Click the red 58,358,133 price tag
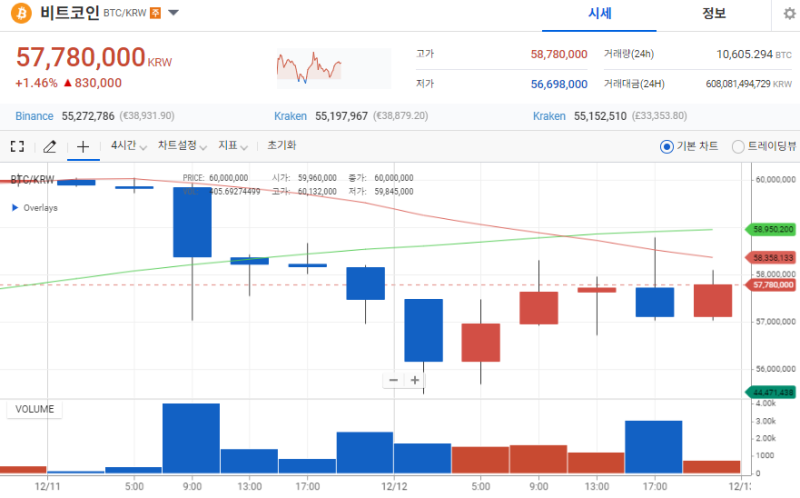The height and width of the screenshot is (498, 800). click(x=771, y=258)
